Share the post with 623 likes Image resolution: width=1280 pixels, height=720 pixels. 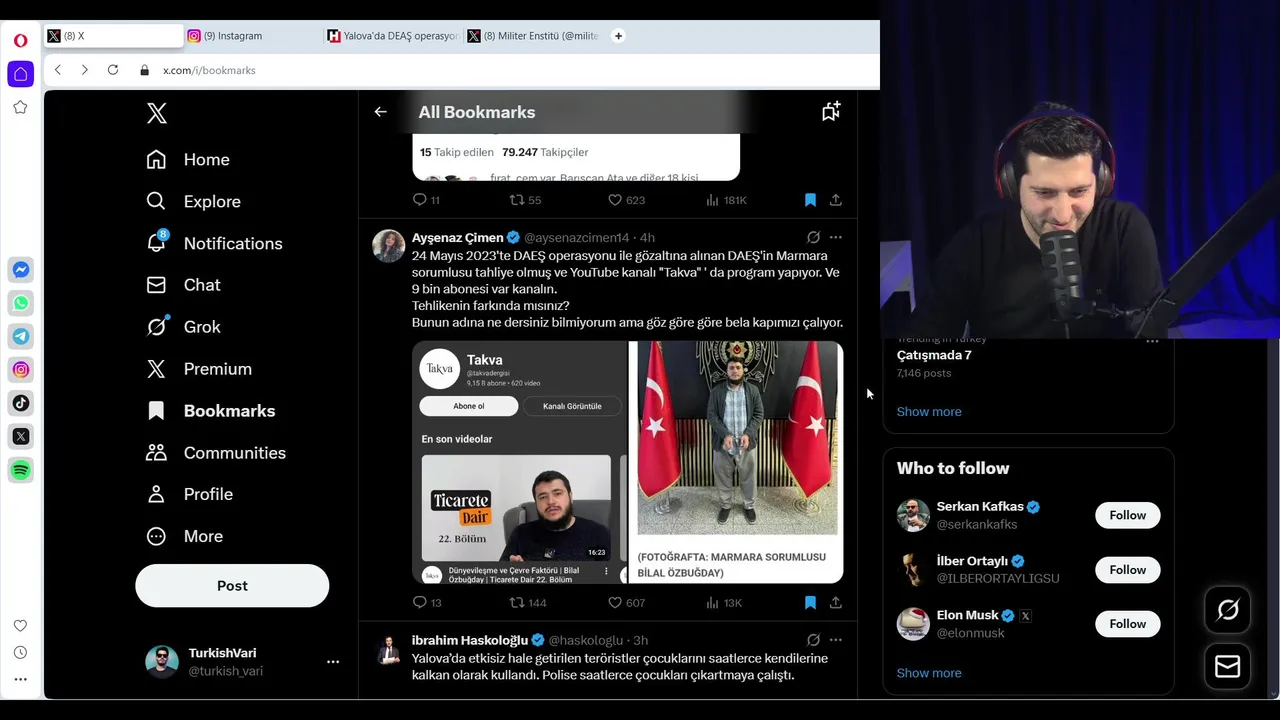(x=836, y=200)
